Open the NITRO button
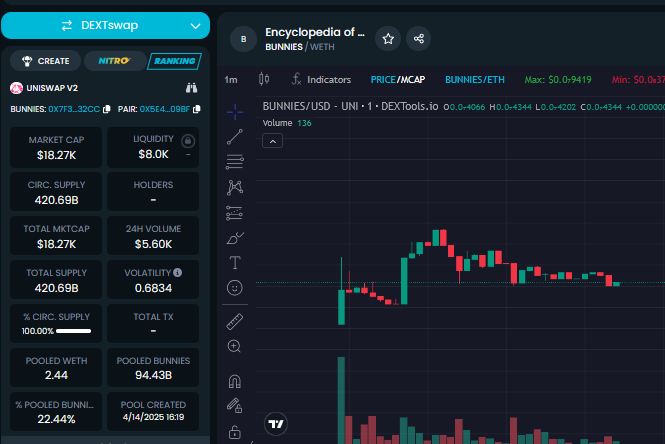Viewport: 665px width, 444px height. coord(115,61)
